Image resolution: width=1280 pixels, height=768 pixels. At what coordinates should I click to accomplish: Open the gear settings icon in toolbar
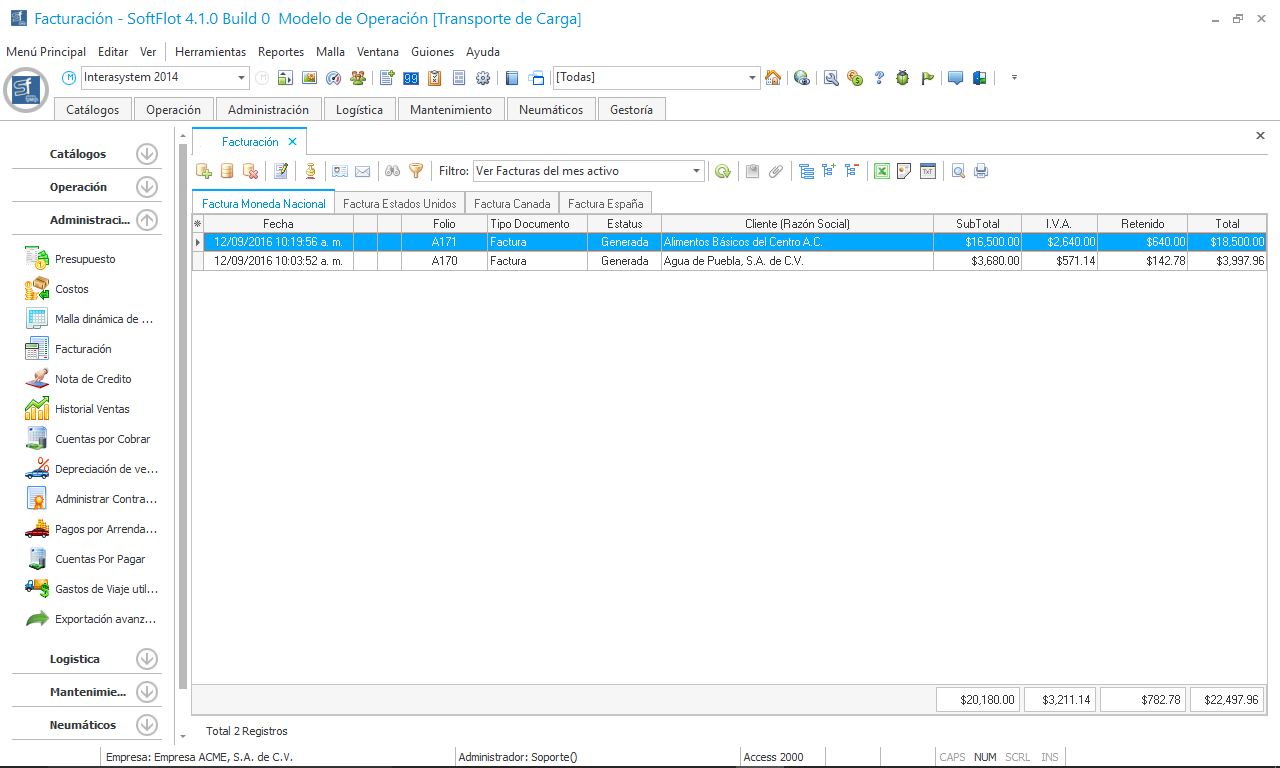(483, 78)
